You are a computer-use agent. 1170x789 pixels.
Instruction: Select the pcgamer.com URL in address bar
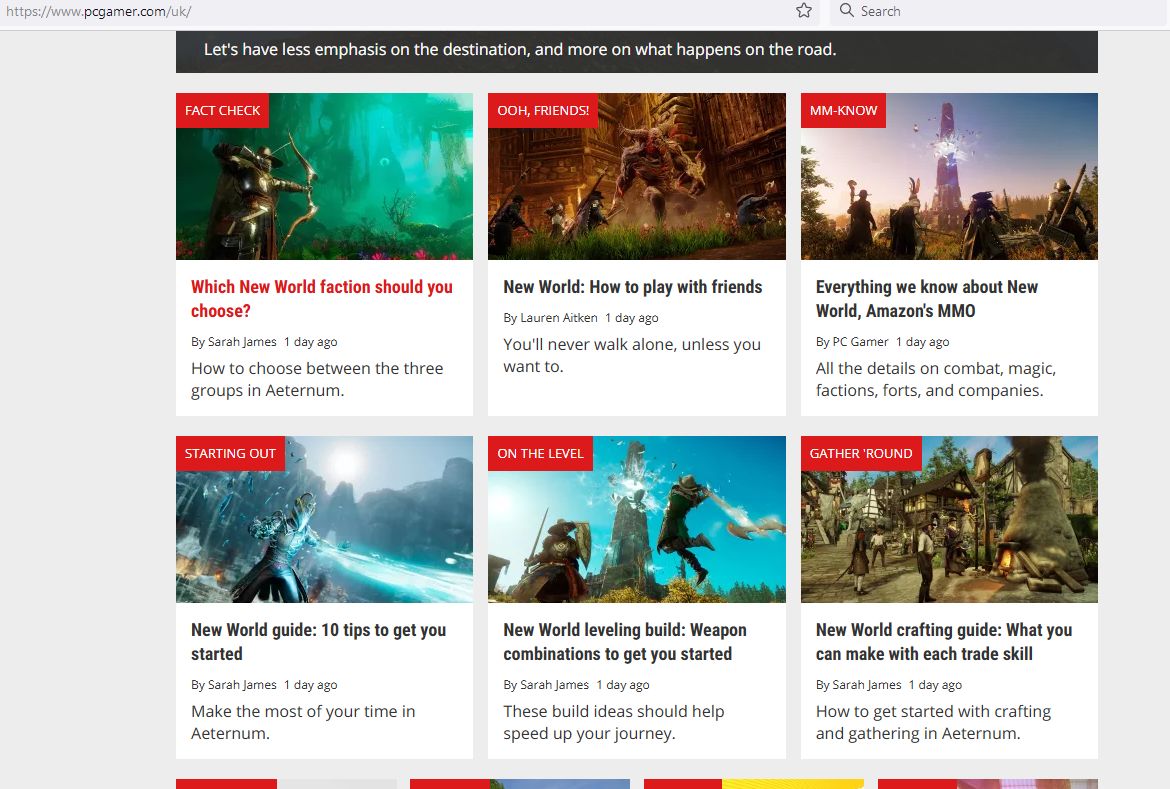point(98,11)
